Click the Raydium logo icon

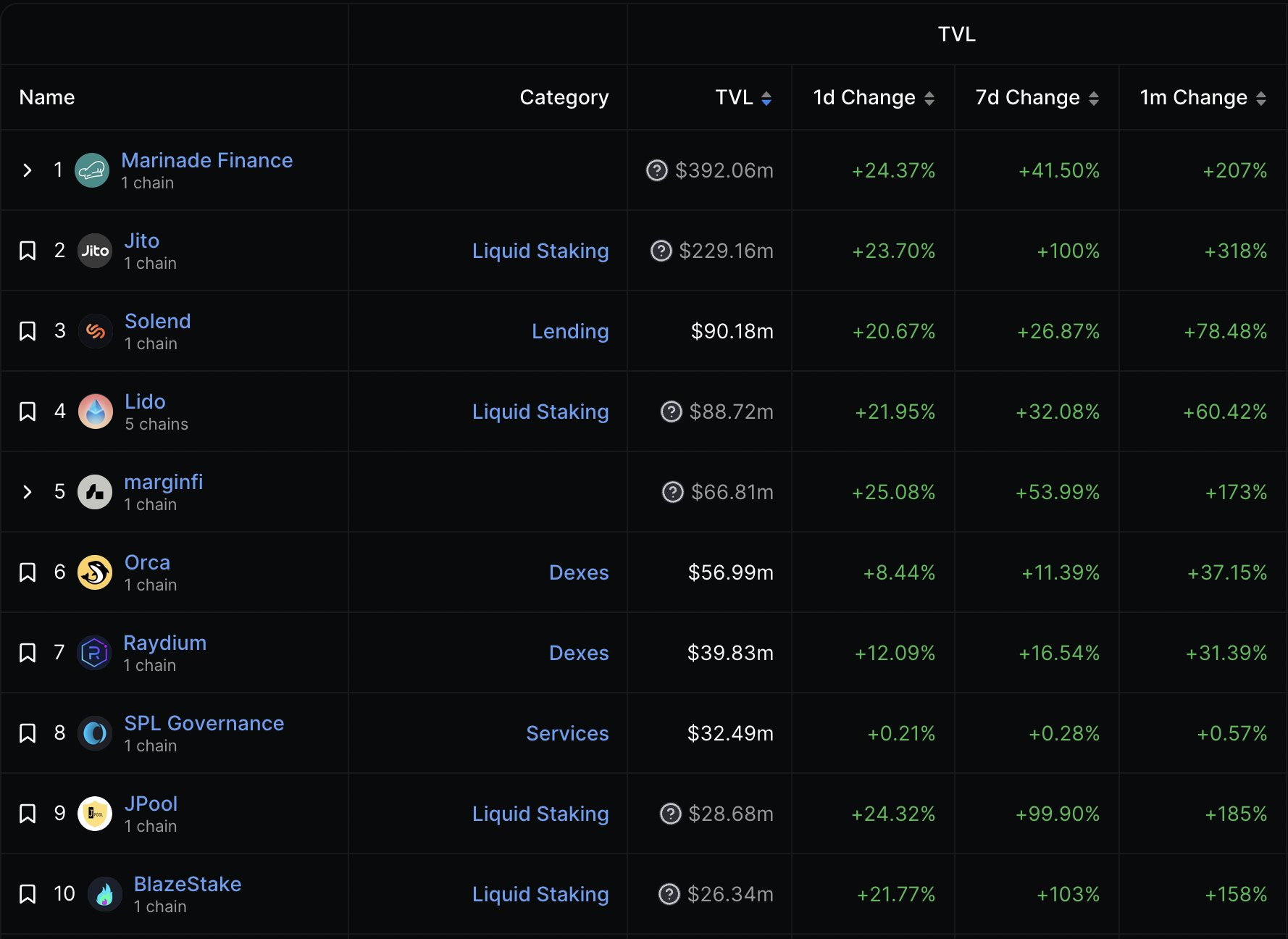click(94, 653)
